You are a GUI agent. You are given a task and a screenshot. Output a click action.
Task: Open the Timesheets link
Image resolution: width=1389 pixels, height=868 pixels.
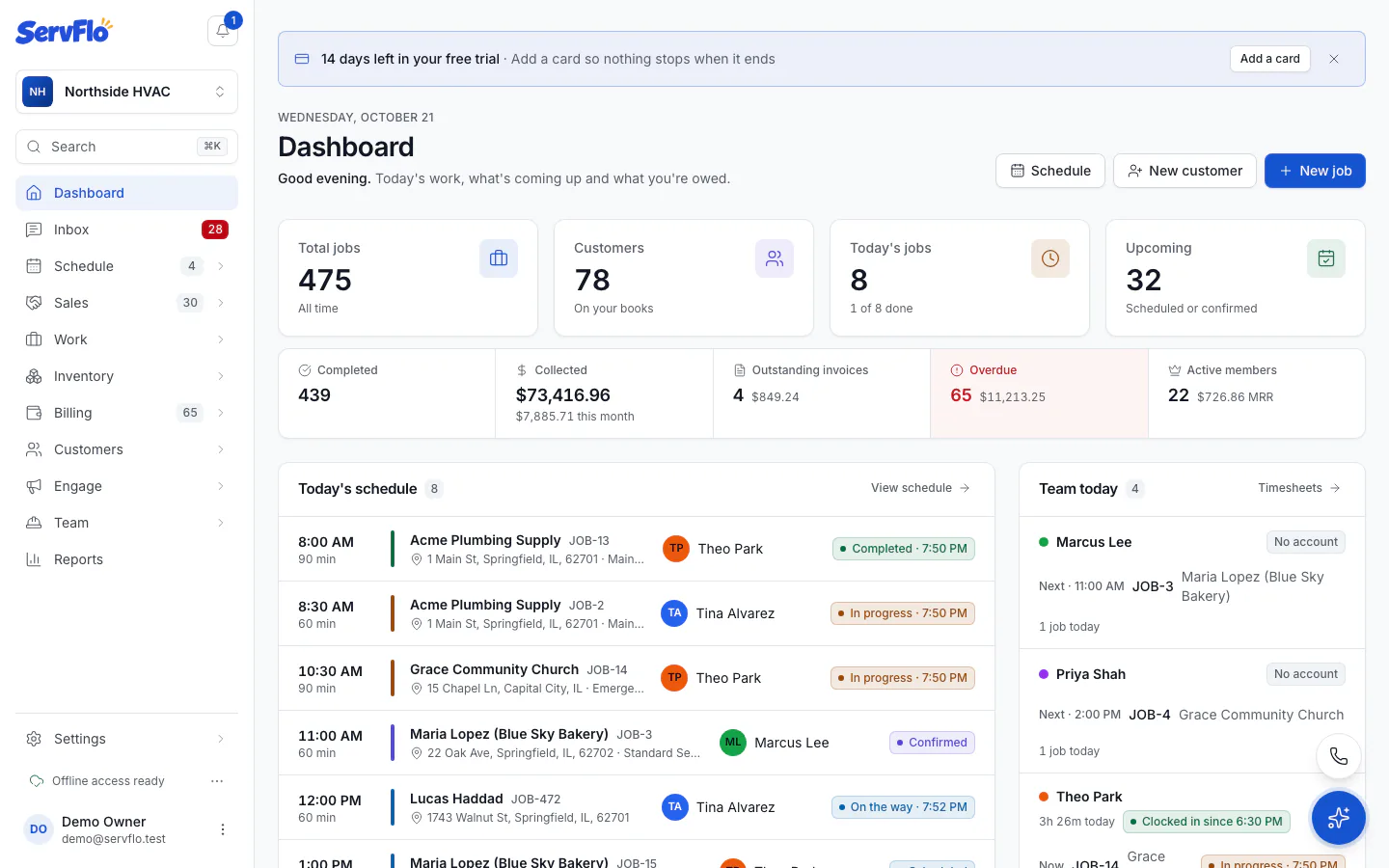(1299, 488)
